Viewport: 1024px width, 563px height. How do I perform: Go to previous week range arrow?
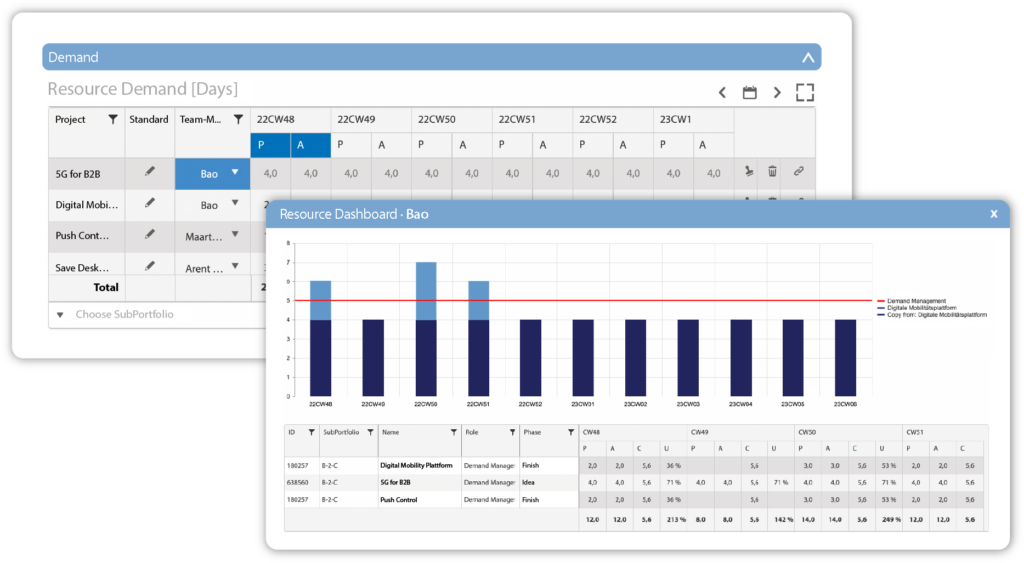click(x=722, y=93)
